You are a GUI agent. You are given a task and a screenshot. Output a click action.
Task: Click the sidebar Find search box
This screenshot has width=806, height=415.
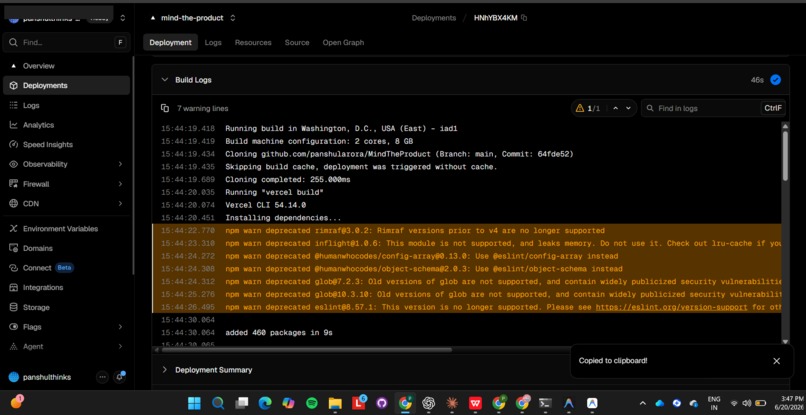coord(66,43)
